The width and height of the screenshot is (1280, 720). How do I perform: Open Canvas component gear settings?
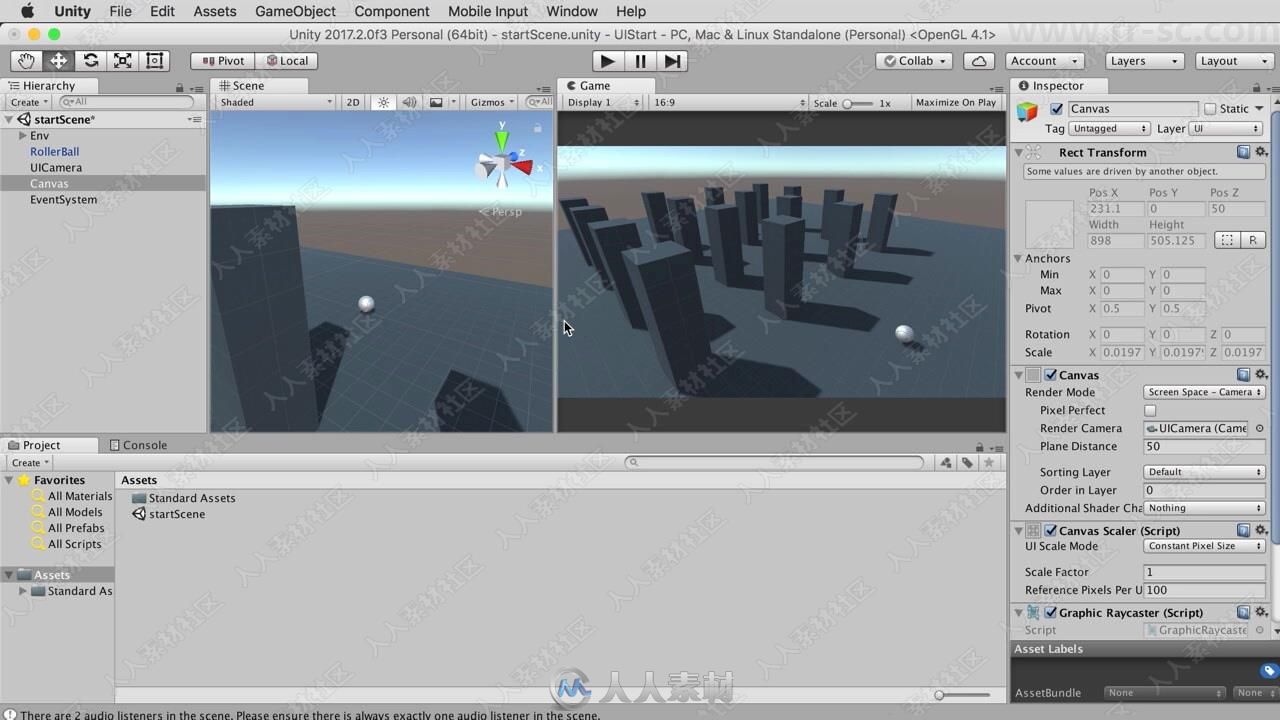(1261, 374)
